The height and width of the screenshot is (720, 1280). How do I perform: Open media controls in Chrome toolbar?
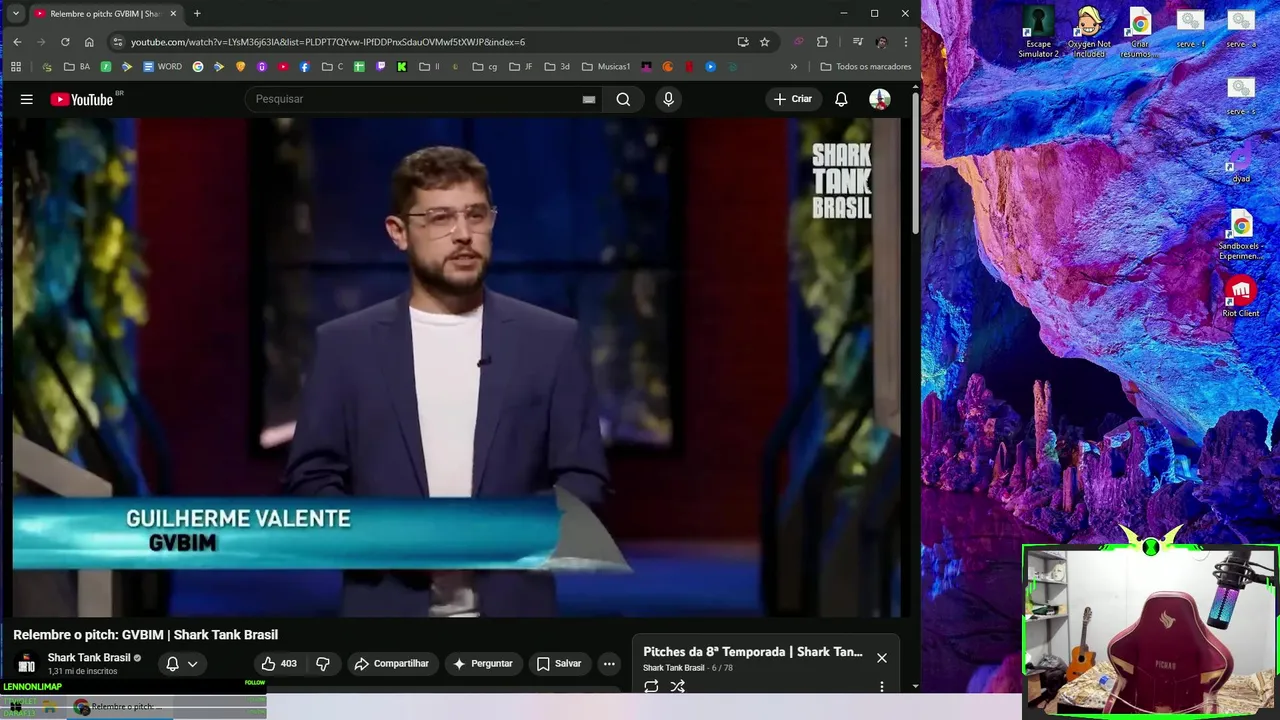pos(857,42)
